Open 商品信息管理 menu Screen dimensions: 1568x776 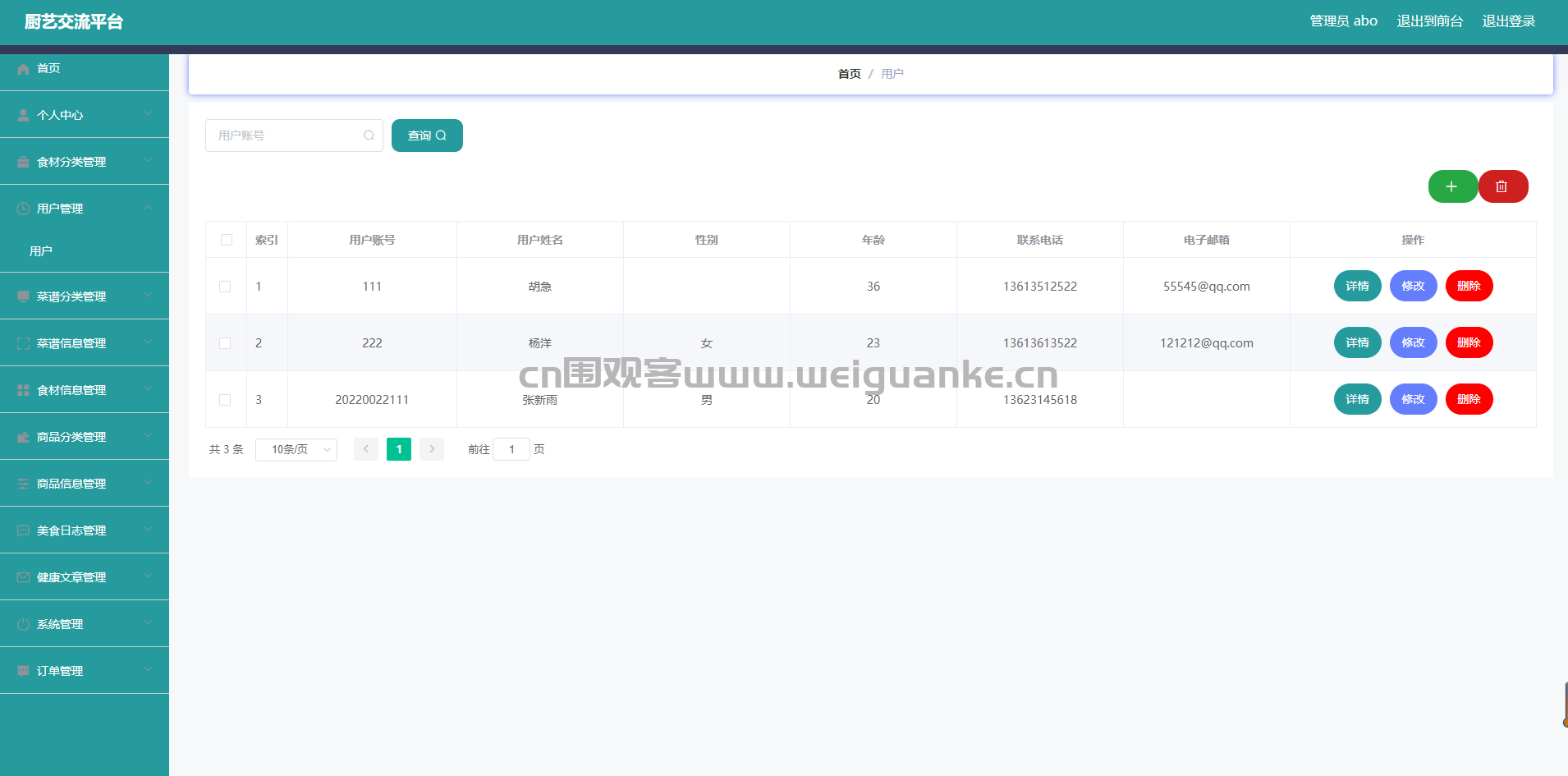click(x=85, y=484)
